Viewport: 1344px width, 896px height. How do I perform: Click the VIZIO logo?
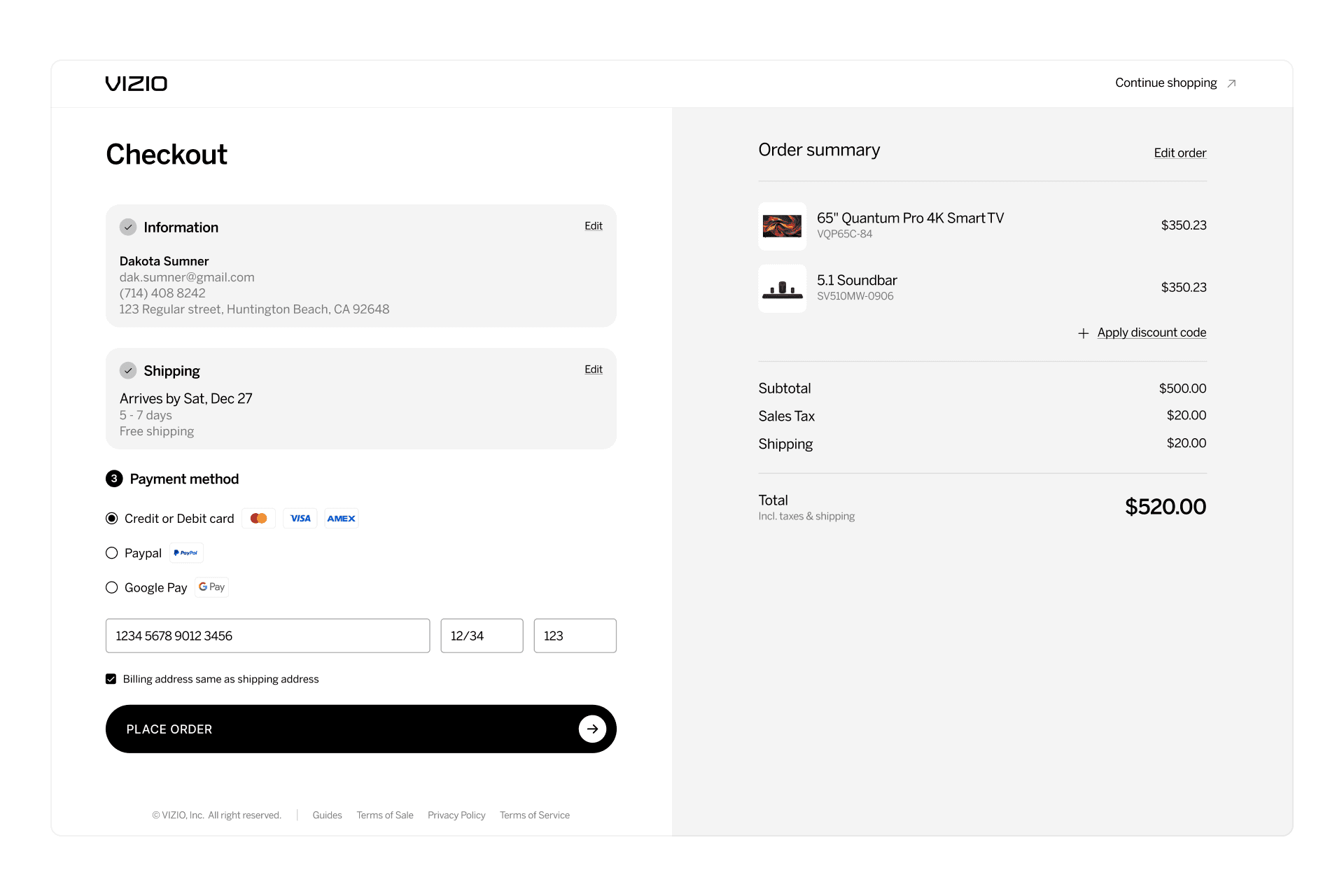pyautogui.click(x=136, y=83)
